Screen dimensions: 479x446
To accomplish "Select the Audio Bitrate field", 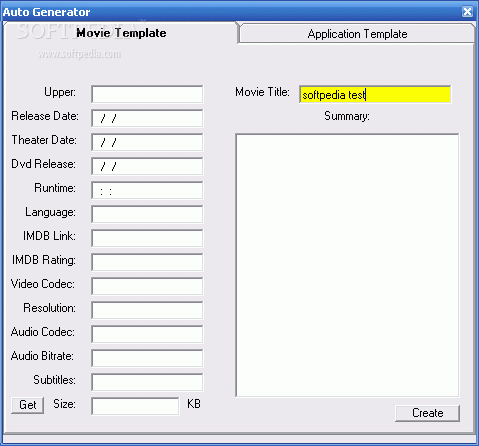I will (x=147, y=358).
